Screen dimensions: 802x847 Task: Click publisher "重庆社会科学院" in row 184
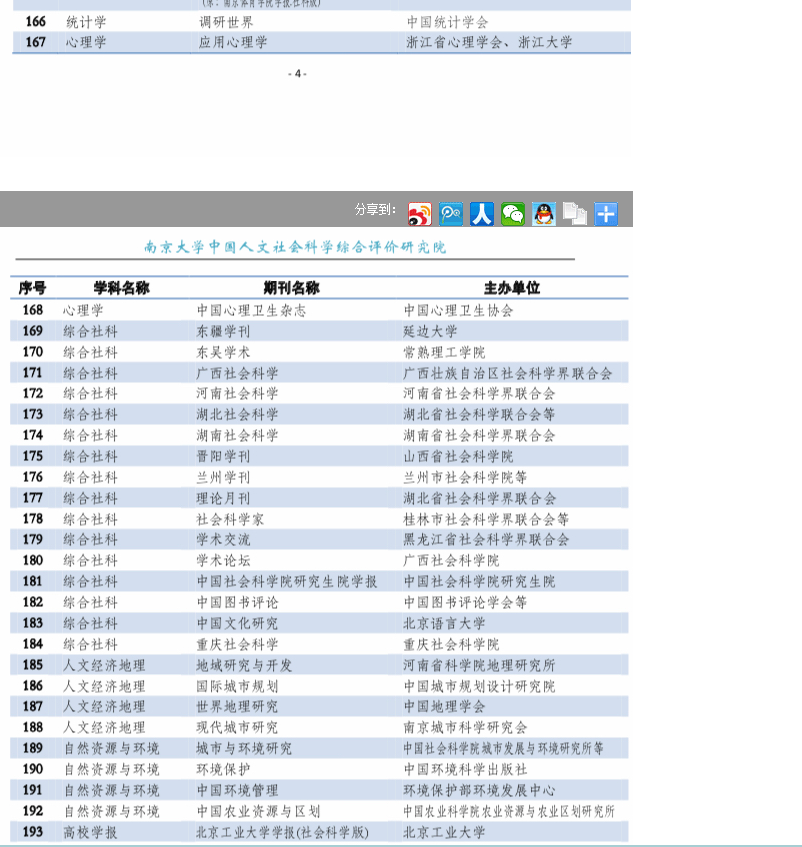click(451, 644)
